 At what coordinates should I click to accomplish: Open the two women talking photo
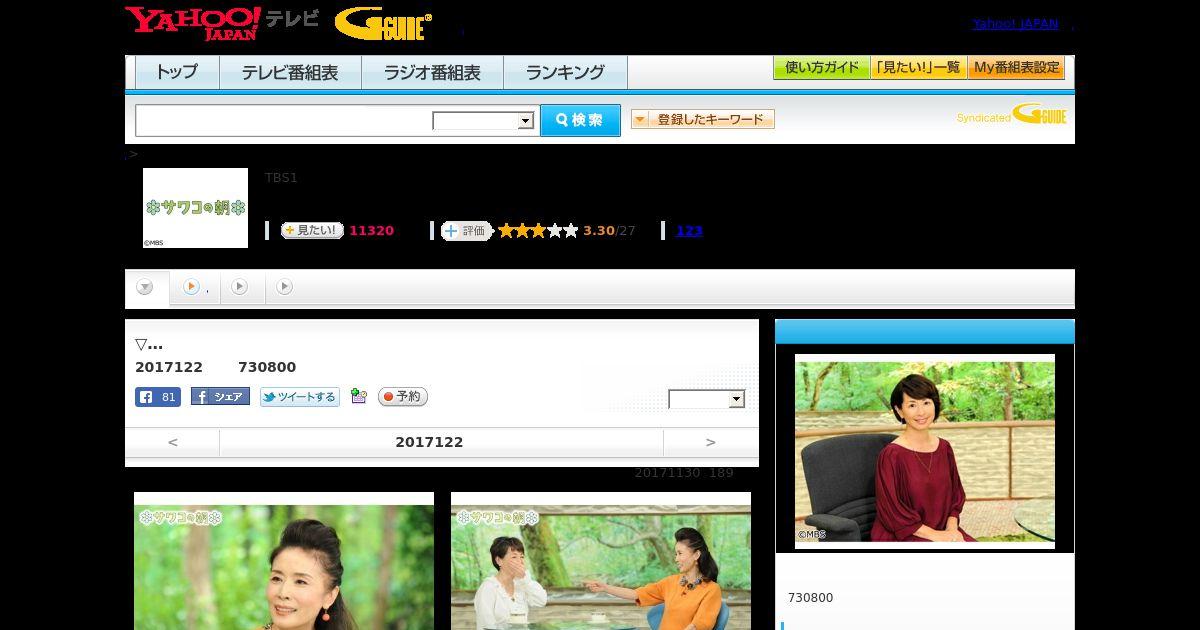click(601, 561)
